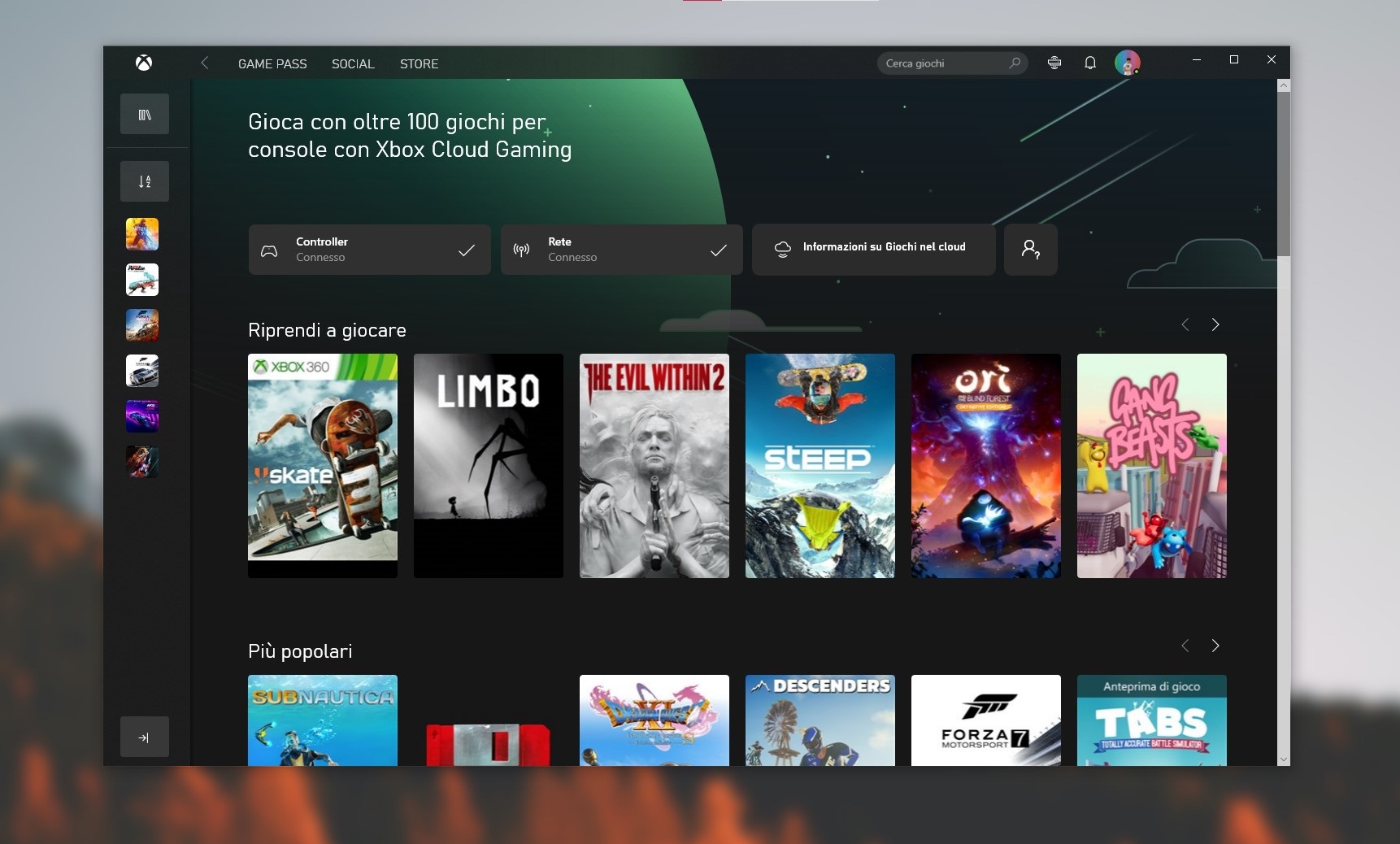The image size is (1400, 844).
Task: Switch to the GAME PASS tab
Action: tap(272, 63)
